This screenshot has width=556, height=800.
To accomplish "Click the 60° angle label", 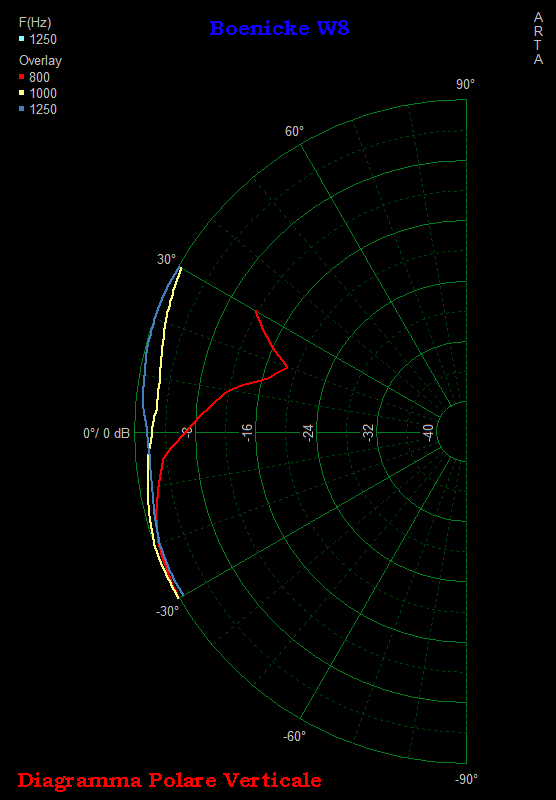I will coord(294,131).
